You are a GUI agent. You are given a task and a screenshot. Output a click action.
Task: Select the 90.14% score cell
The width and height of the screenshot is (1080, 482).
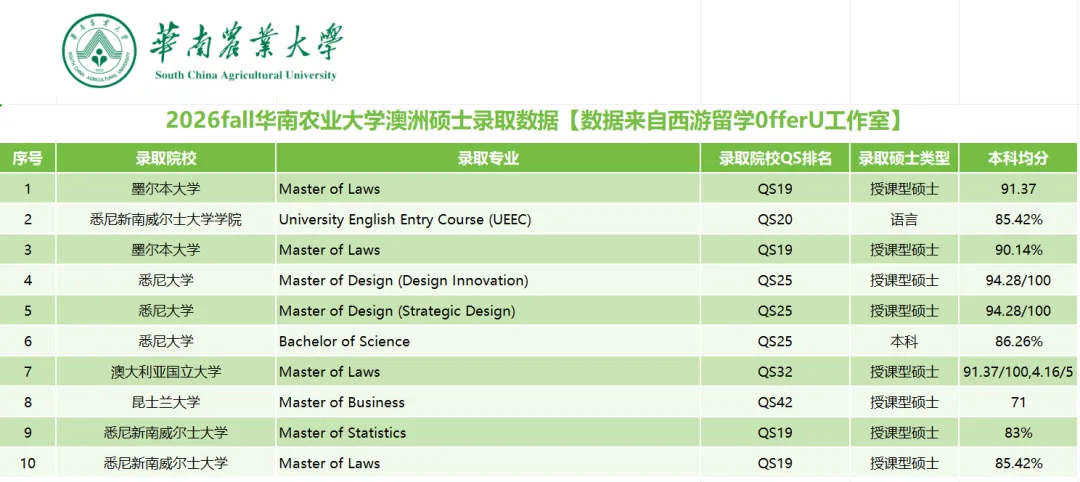(1019, 249)
